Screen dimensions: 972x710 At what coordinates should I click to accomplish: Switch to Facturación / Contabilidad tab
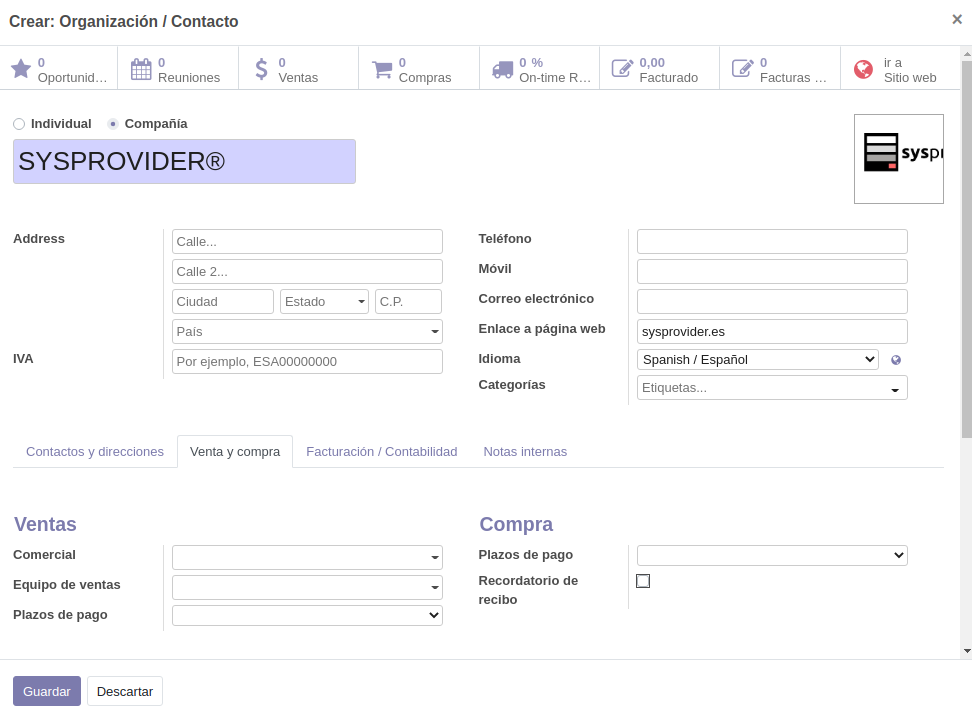pos(381,452)
